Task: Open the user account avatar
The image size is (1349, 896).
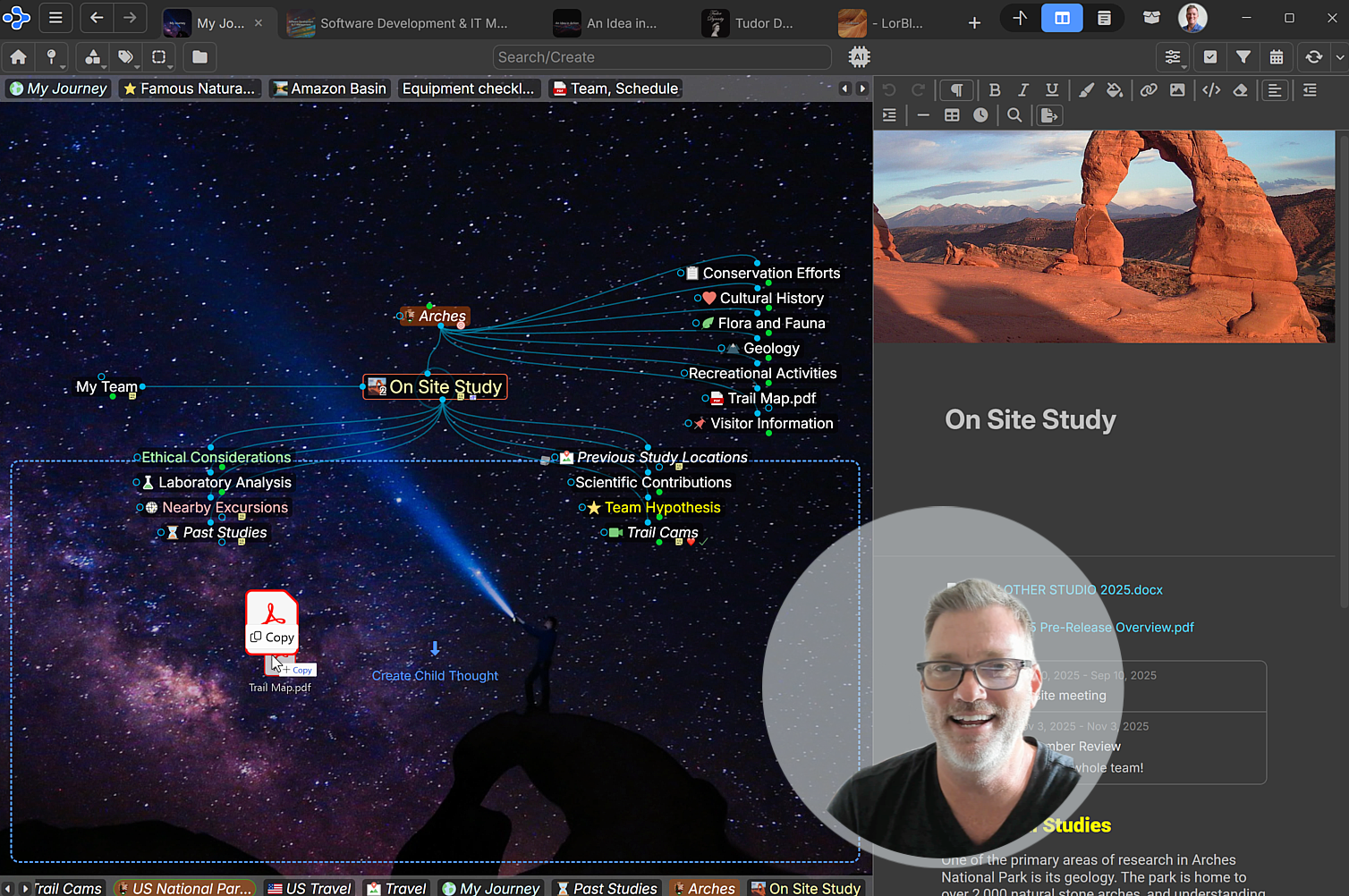Action: (1192, 18)
